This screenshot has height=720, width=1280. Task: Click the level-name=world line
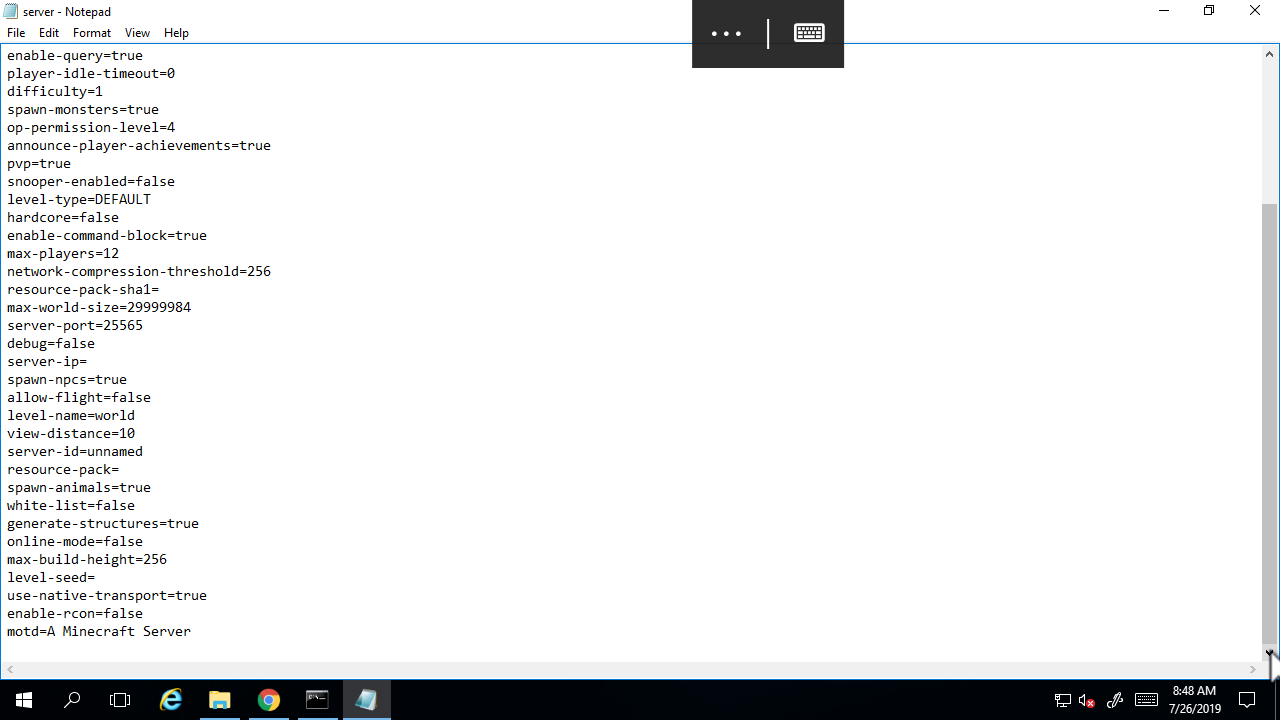point(71,416)
